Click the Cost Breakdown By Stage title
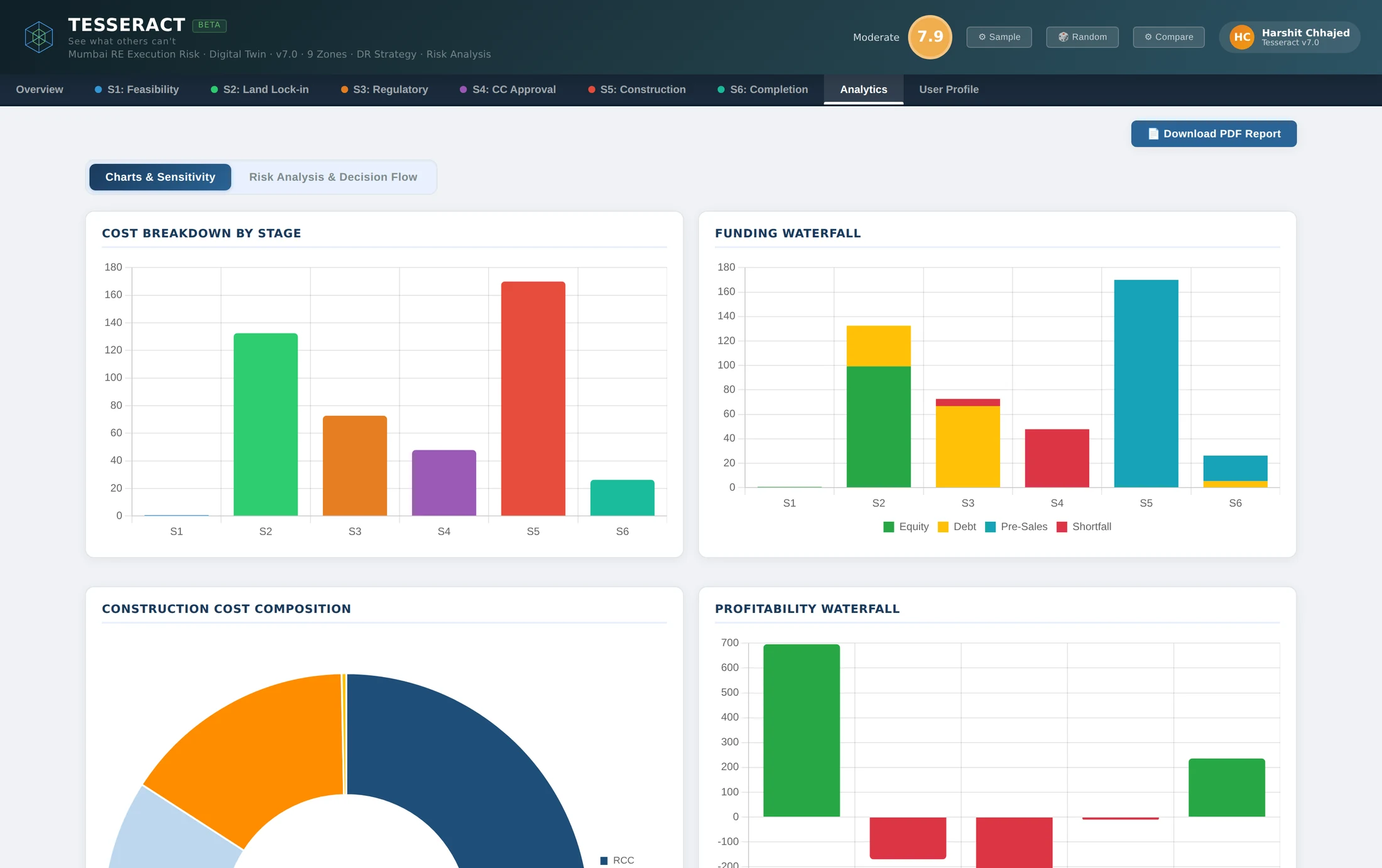This screenshot has width=1382, height=868. pyautogui.click(x=202, y=234)
